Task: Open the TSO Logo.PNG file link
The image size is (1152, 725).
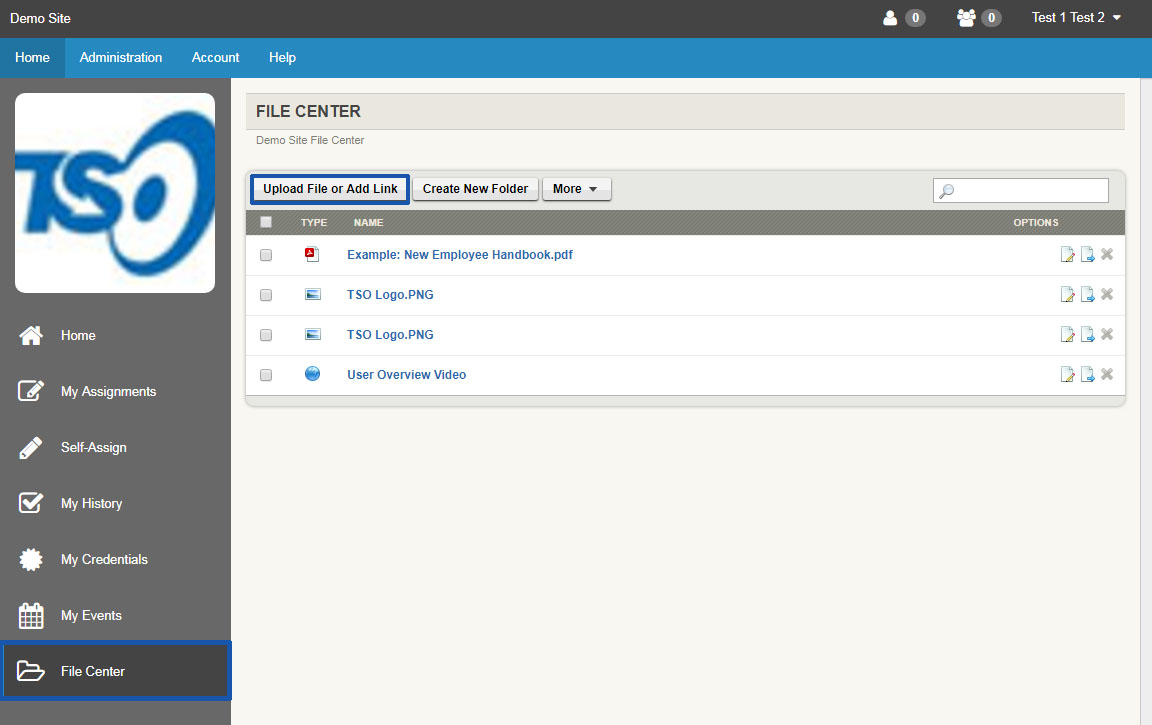Action: [x=389, y=294]
